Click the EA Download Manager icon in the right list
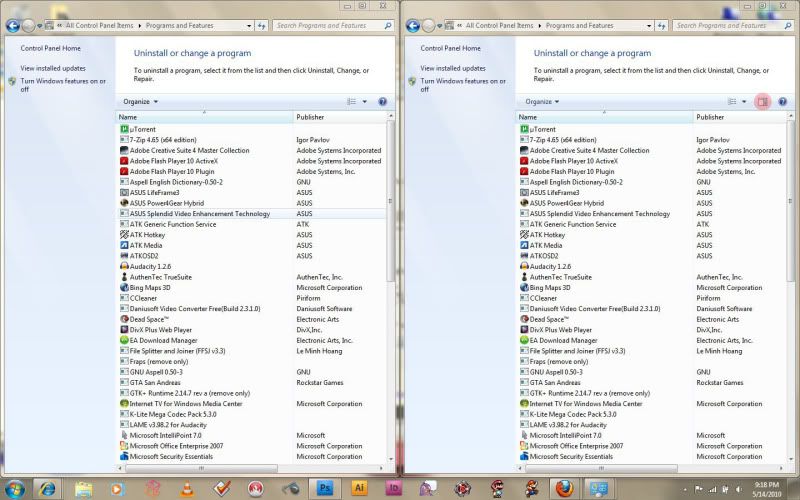Screen dimensions: 800x500 click(524, 340)
